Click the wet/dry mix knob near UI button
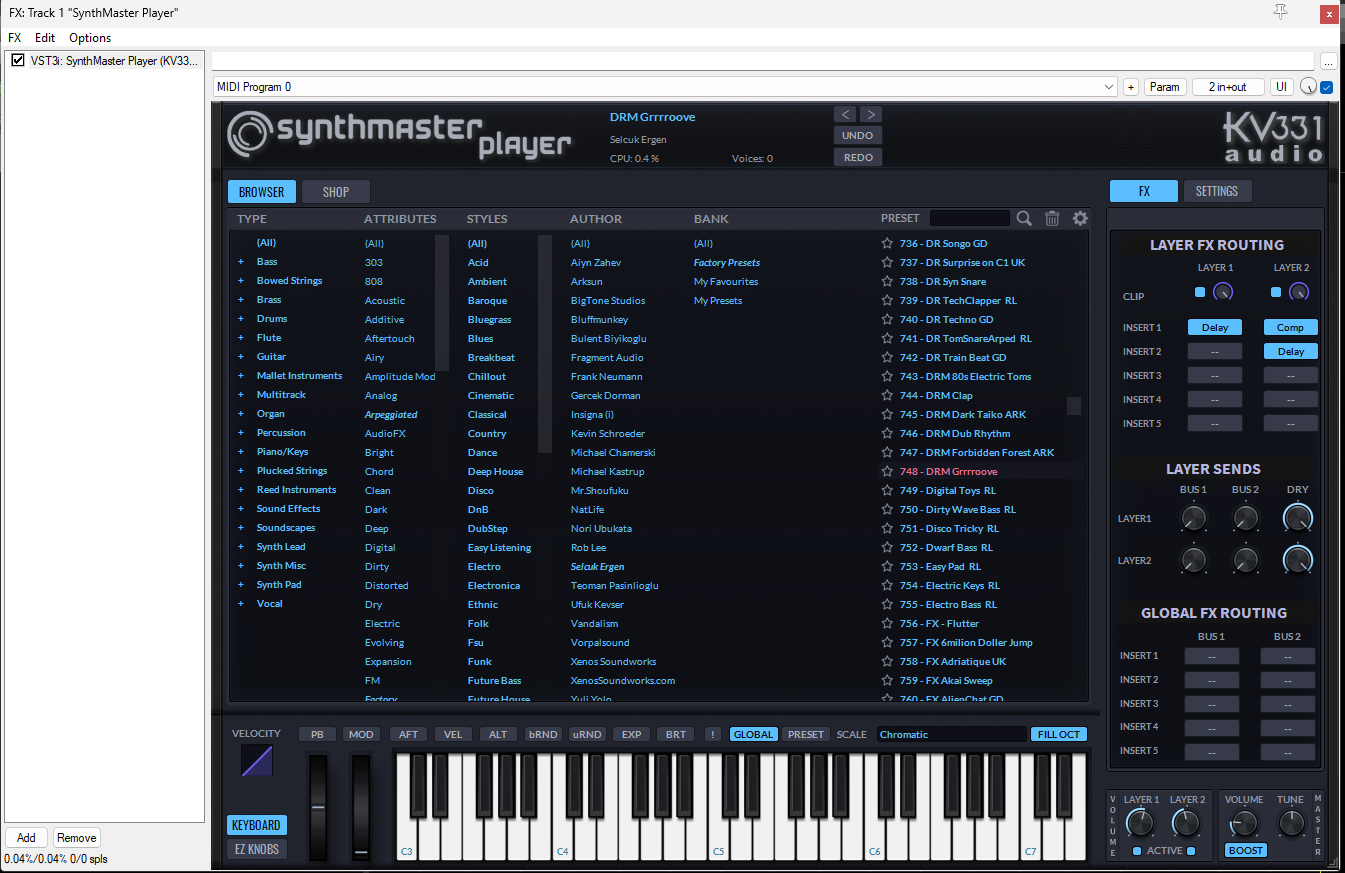The width and height of the screenshot is (1345, 873). 1308,87
